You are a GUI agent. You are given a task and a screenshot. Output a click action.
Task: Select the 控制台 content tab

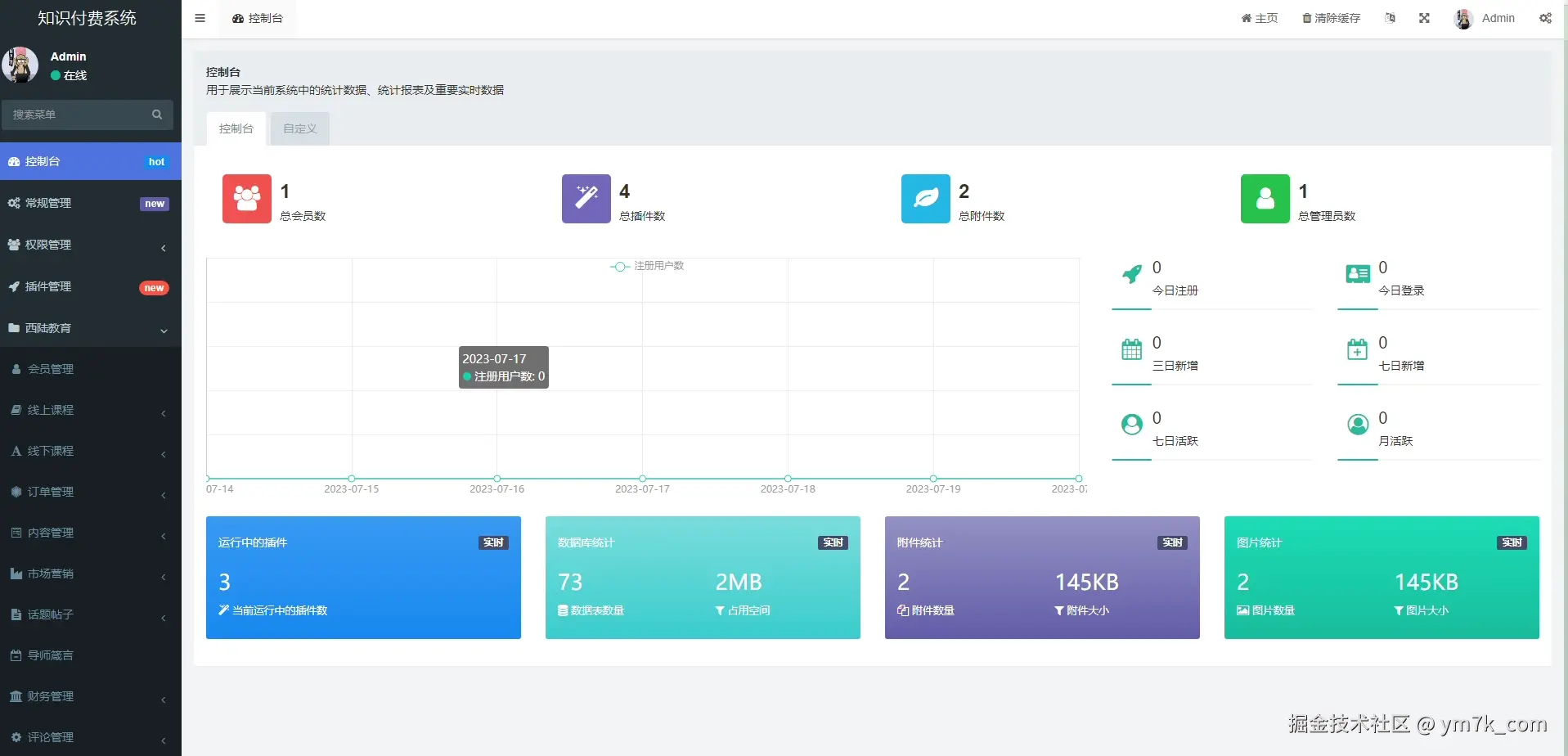point(236,128)
